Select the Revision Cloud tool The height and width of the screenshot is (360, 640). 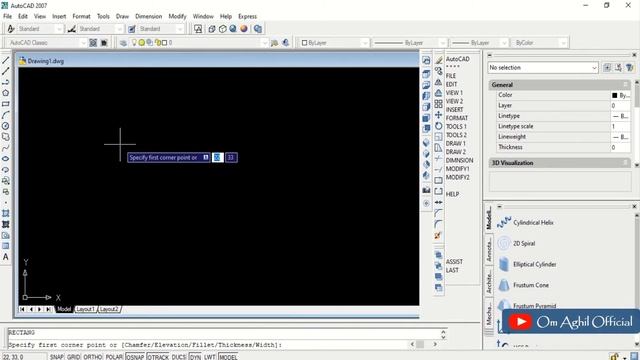click(x=6, y=137)
